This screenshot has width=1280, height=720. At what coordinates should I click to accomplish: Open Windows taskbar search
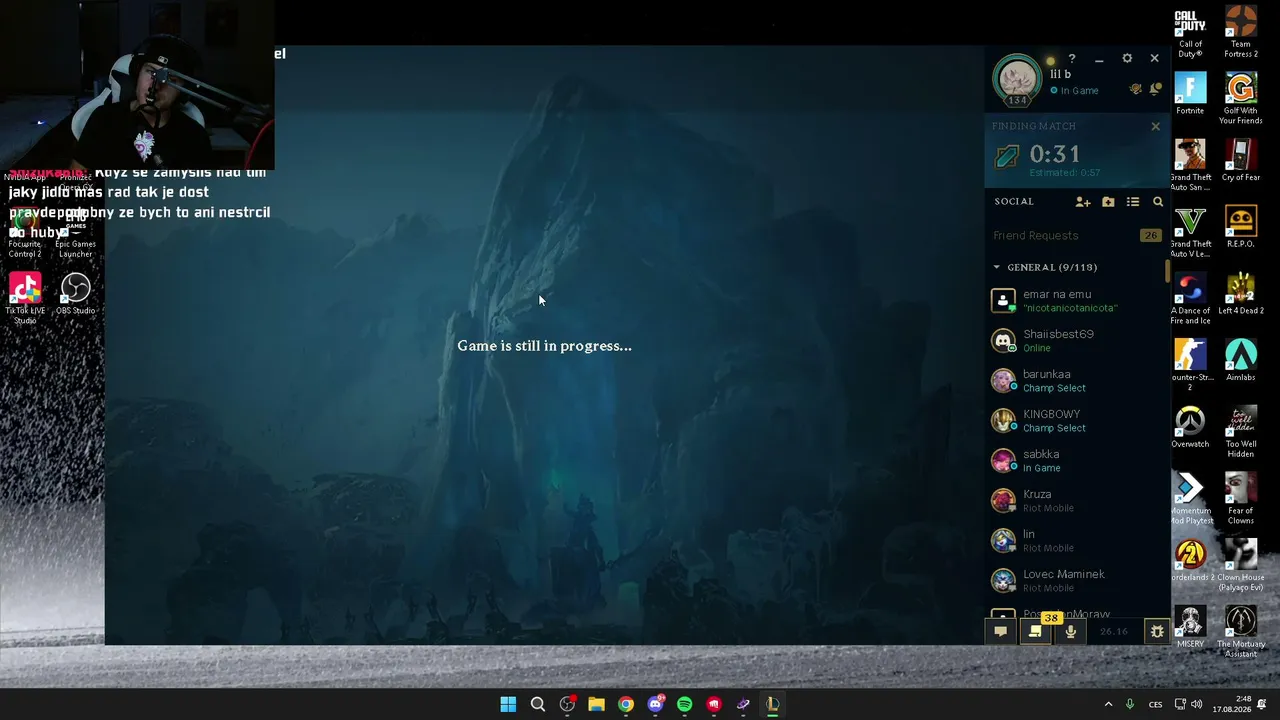[538, 704]
